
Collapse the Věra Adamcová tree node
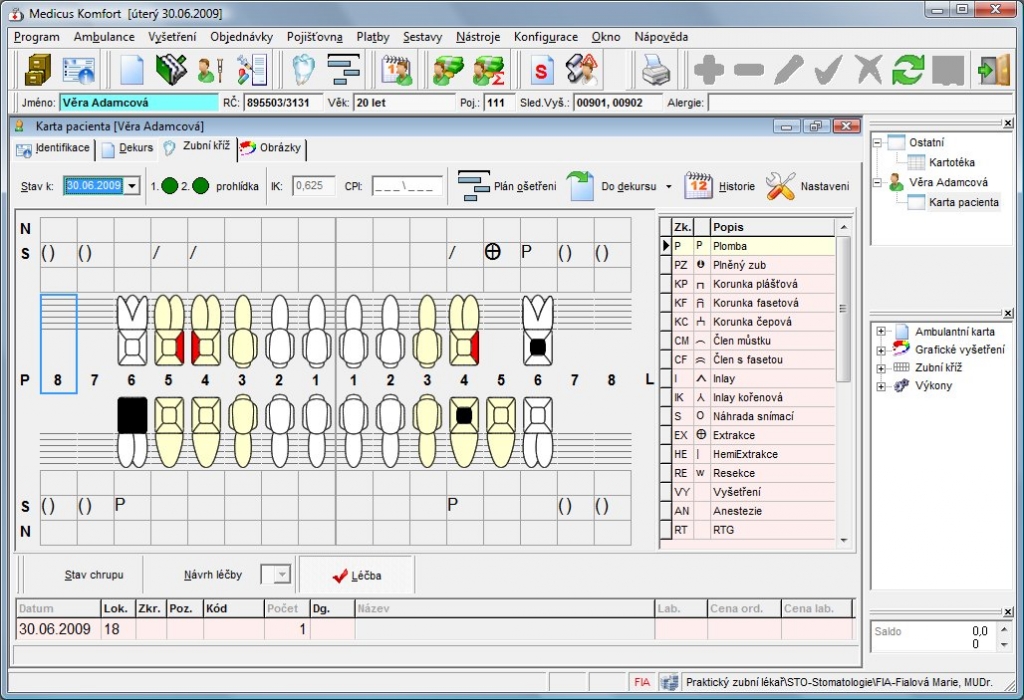pyautogui.click(x=878, y=182)
